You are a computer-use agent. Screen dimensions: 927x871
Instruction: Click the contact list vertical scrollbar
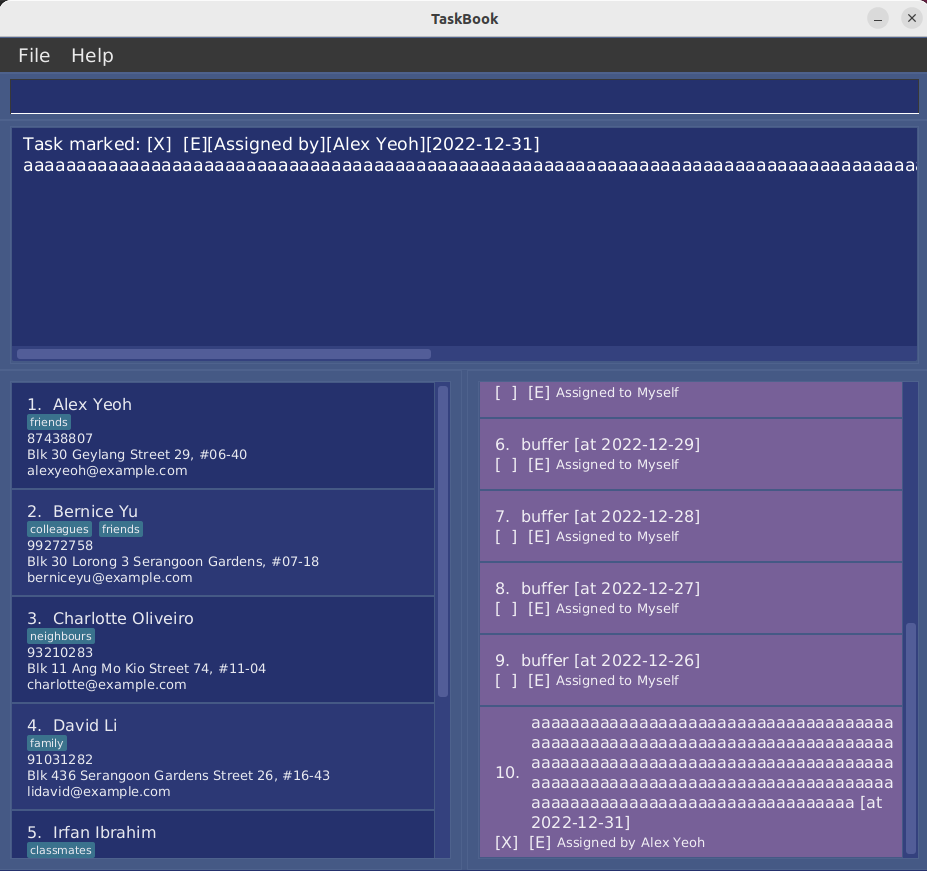click(x=443, y=541)
